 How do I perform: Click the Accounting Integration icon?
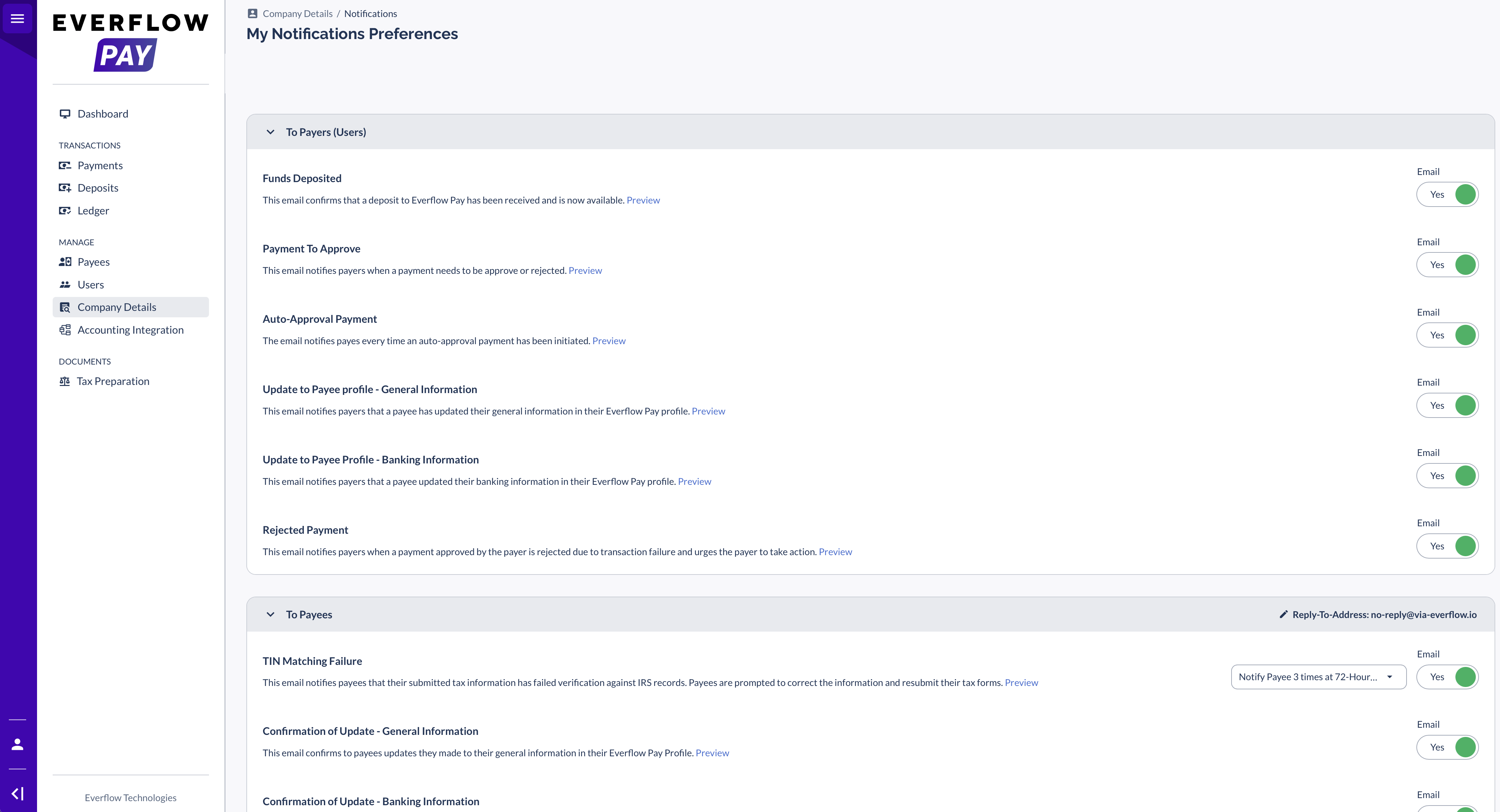point(65,330)
